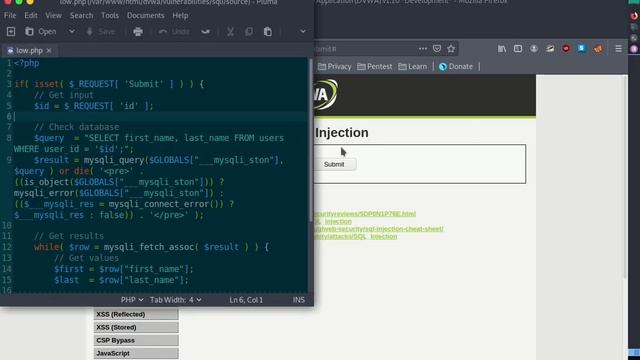640x360 pixels.
Task: Click the Save button in Pluma toolbar
Action: pos(101,31)
